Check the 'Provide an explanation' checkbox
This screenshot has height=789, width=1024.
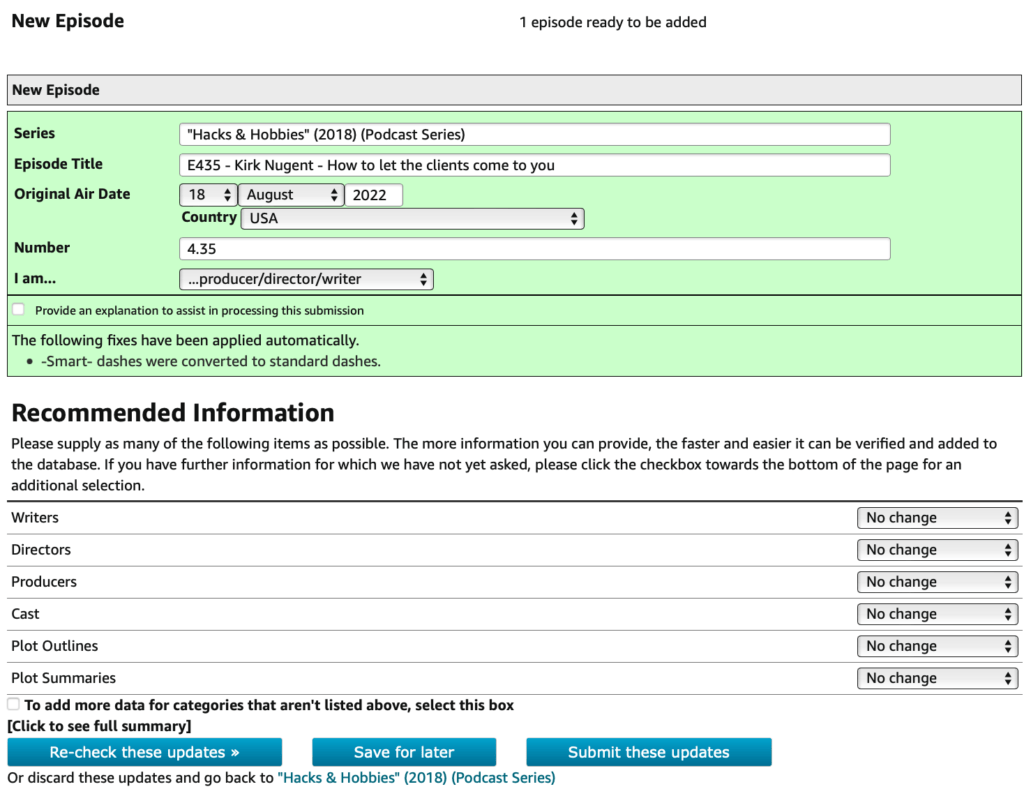coord(18,310)
